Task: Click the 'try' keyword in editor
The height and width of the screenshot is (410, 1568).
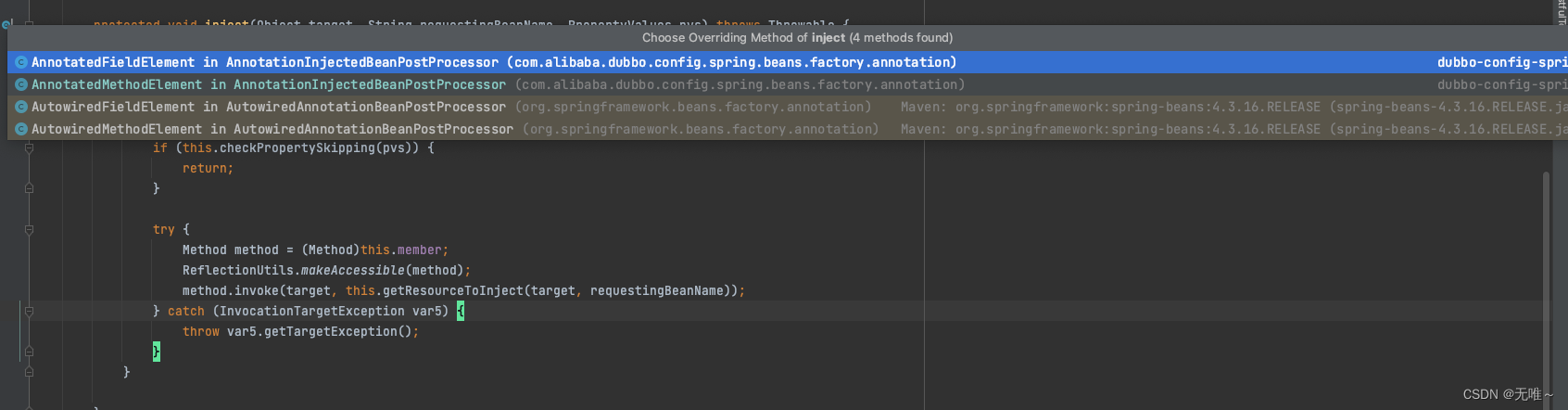Action: (164, 229)
